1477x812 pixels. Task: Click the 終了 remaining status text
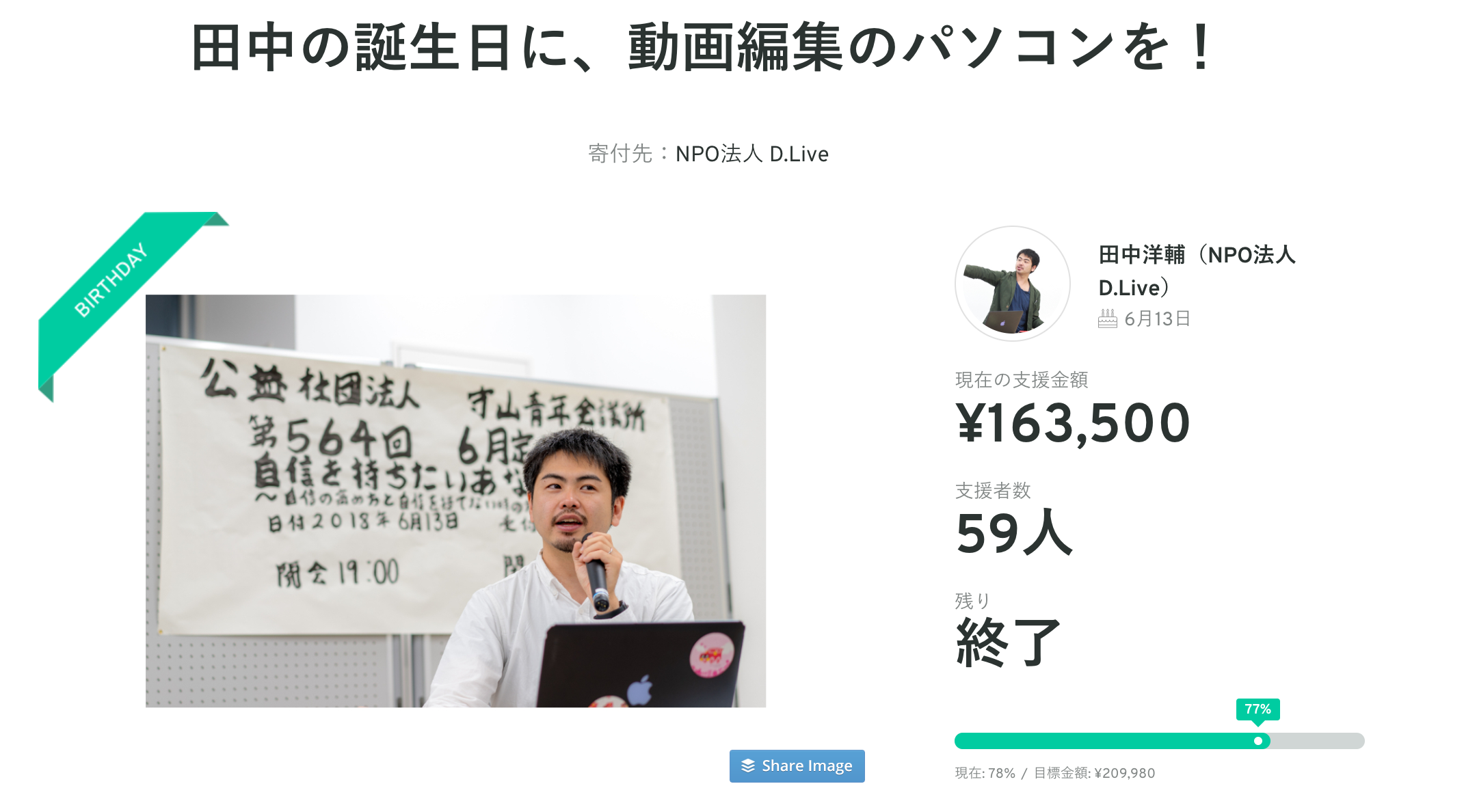click(x=1008, y=642)
